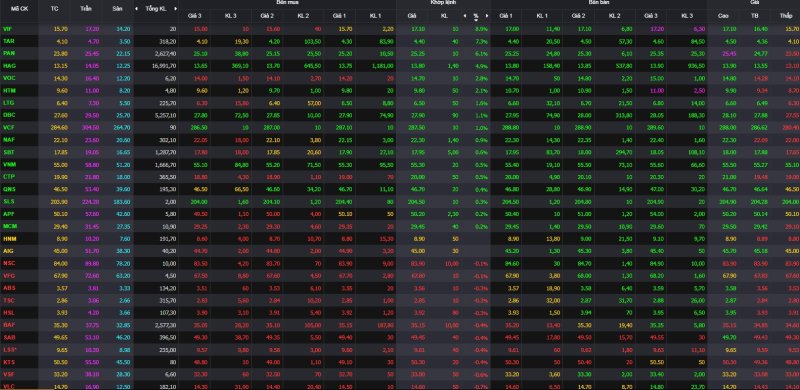This screenshot has height=390, width=800.
Task: Click the Sàn column header
Action: click(117, 9)
